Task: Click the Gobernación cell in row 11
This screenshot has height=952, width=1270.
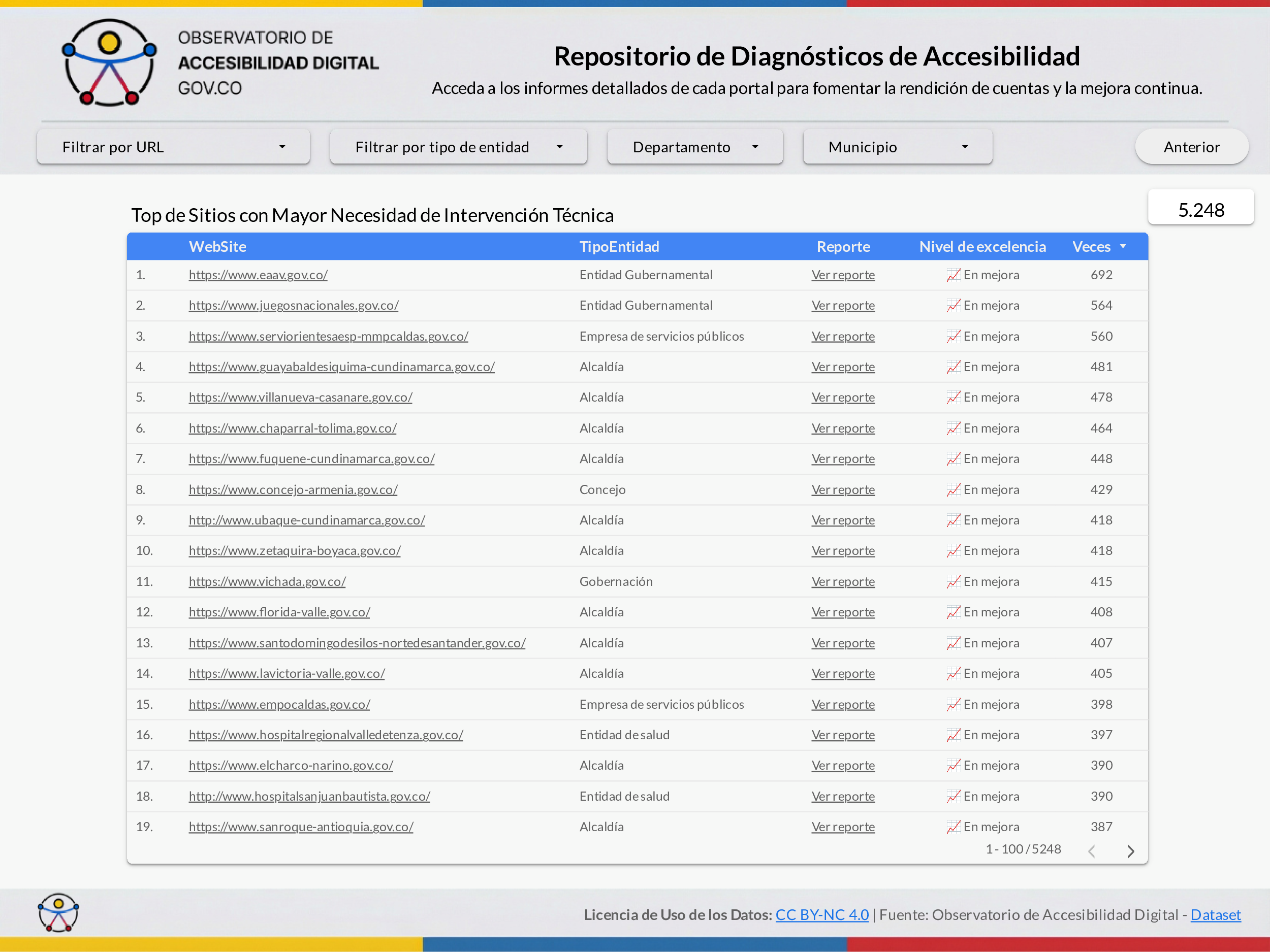Action: [616, 581]
